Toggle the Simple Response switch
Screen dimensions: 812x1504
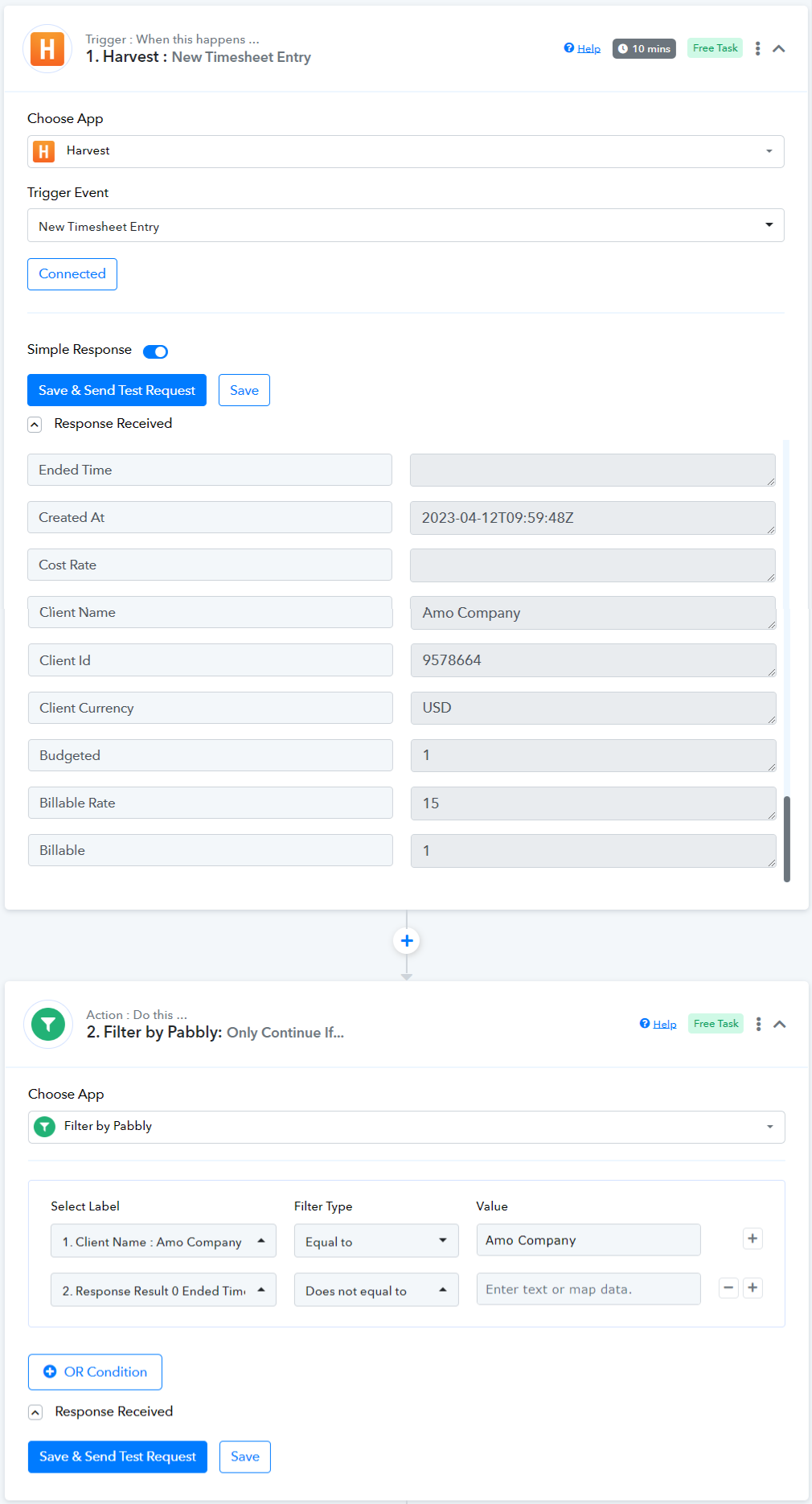click(155, 351)
